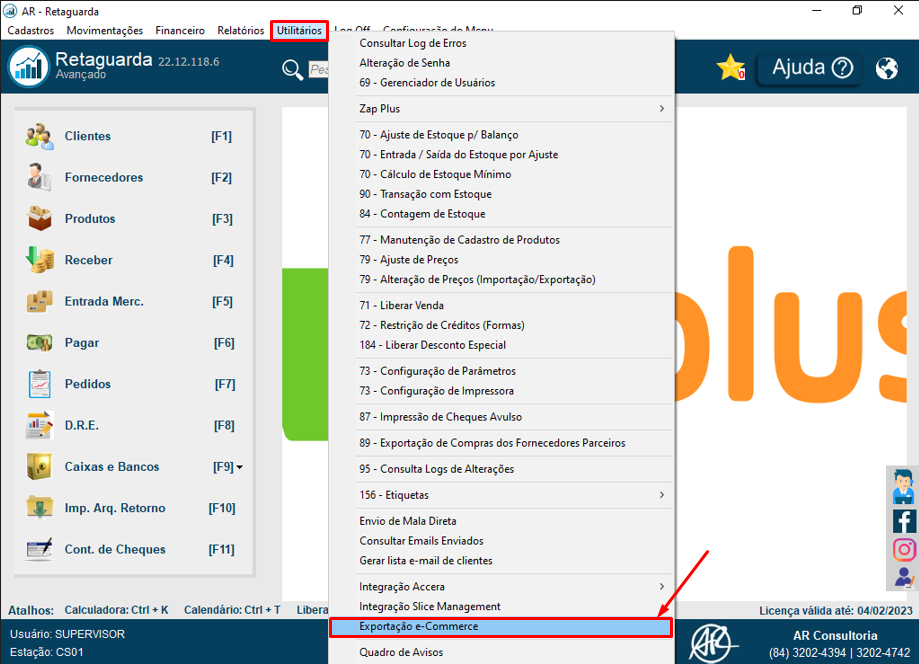
Task: Visit the Facebook page icon
Action: (x=904, y=520)
